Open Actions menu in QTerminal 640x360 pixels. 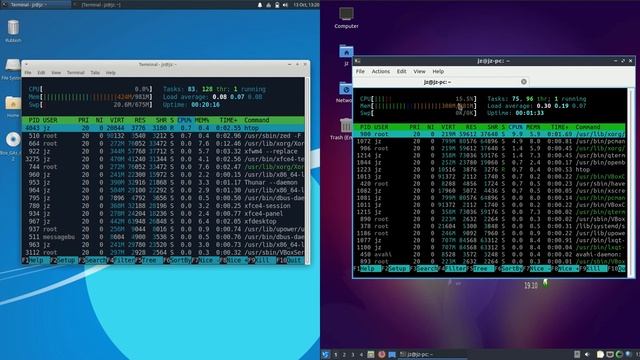coord(381,71)
